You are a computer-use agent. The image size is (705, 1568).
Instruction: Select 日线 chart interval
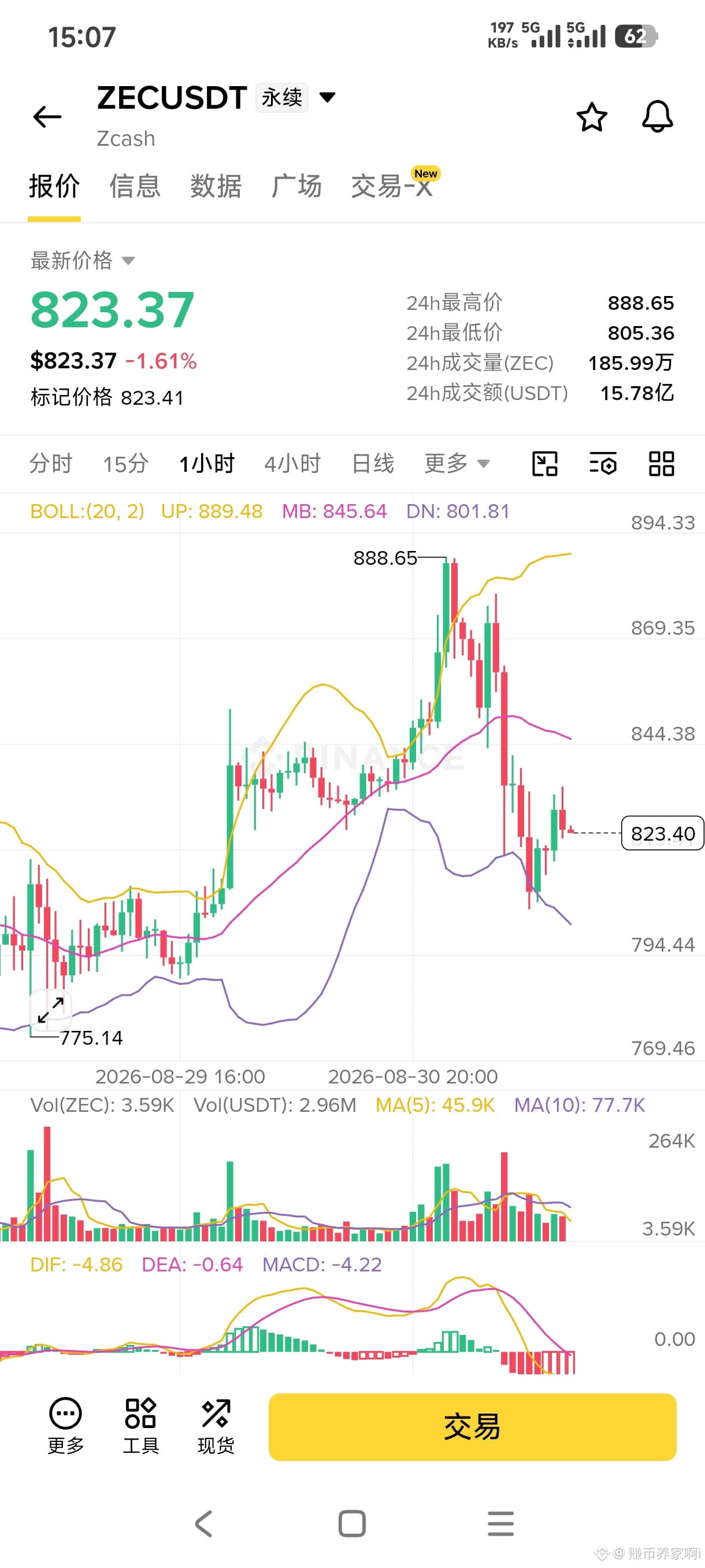click(373, 464)
